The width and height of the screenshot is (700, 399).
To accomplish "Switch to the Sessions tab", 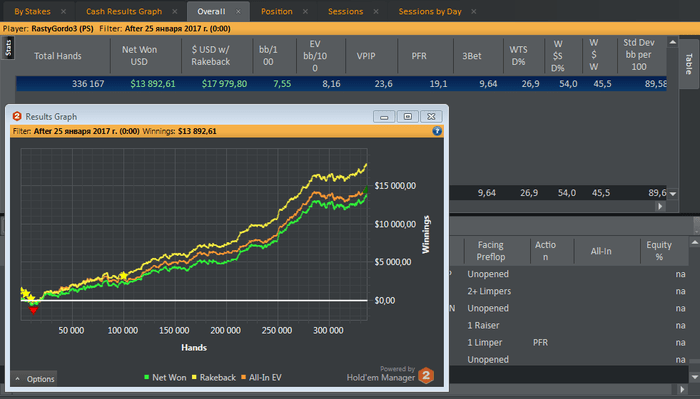I will [x=345, y=12].
